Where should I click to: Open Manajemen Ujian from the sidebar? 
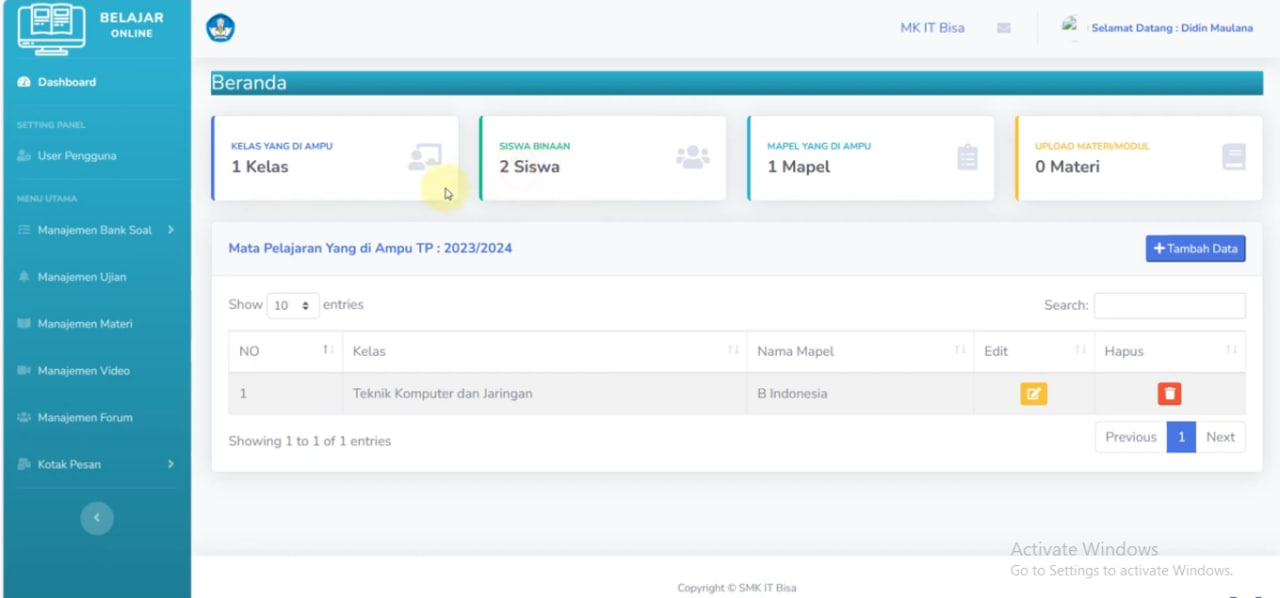click(84, 277)
